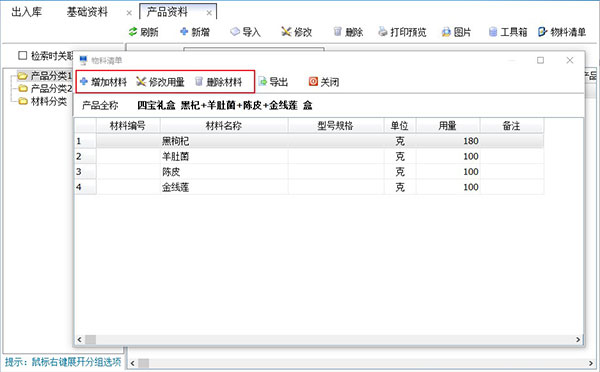Image resolution: width=600 pixels, height=372 pixels.
Task: Close the 物料清单 dialog window
Action: (570, 60)
